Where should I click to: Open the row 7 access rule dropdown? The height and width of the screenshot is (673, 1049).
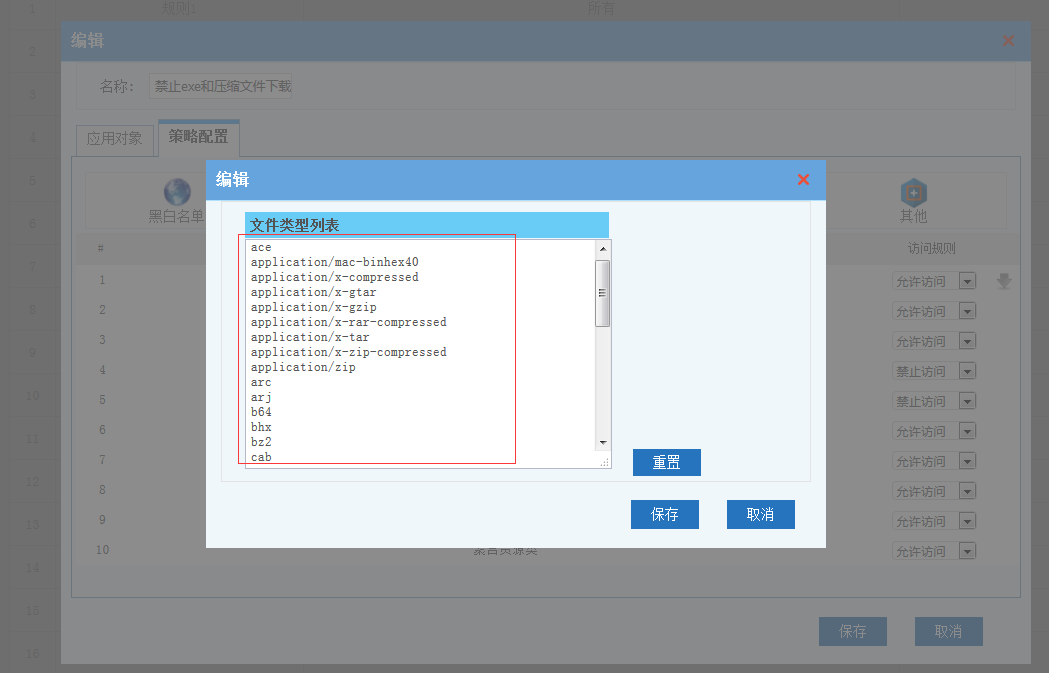[967, 462]
